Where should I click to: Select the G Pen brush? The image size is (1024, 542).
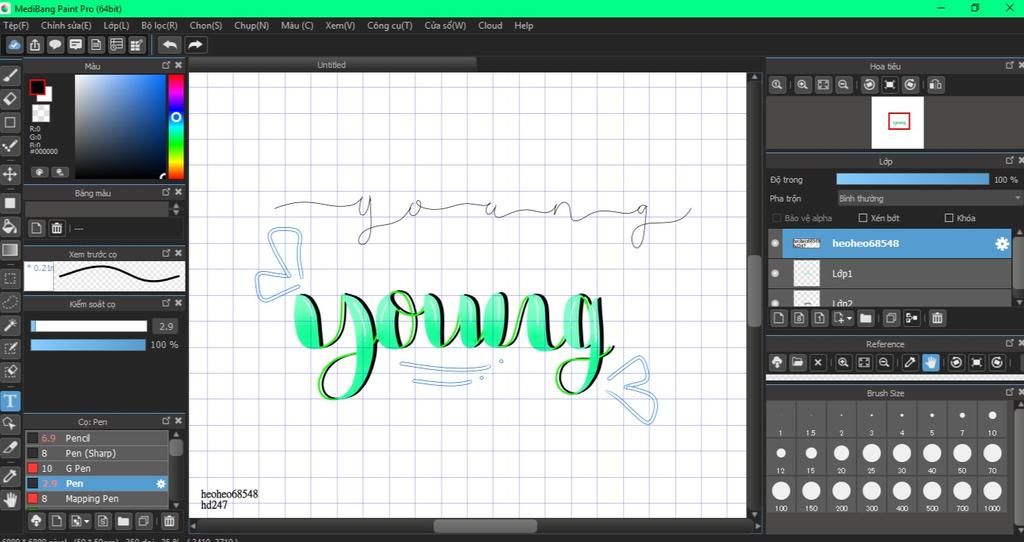point(78,468)
